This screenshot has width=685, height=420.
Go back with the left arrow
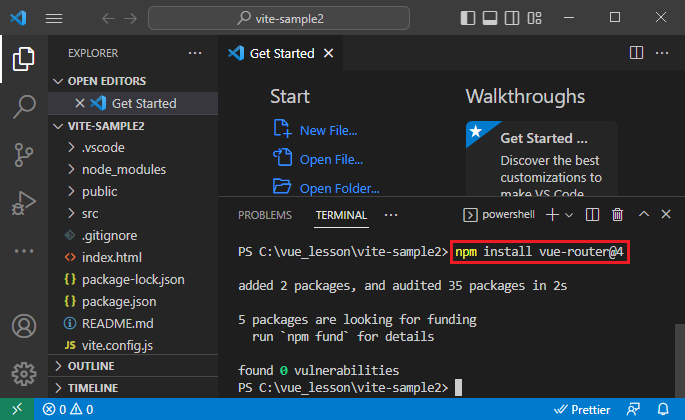(x=108, y=18)
